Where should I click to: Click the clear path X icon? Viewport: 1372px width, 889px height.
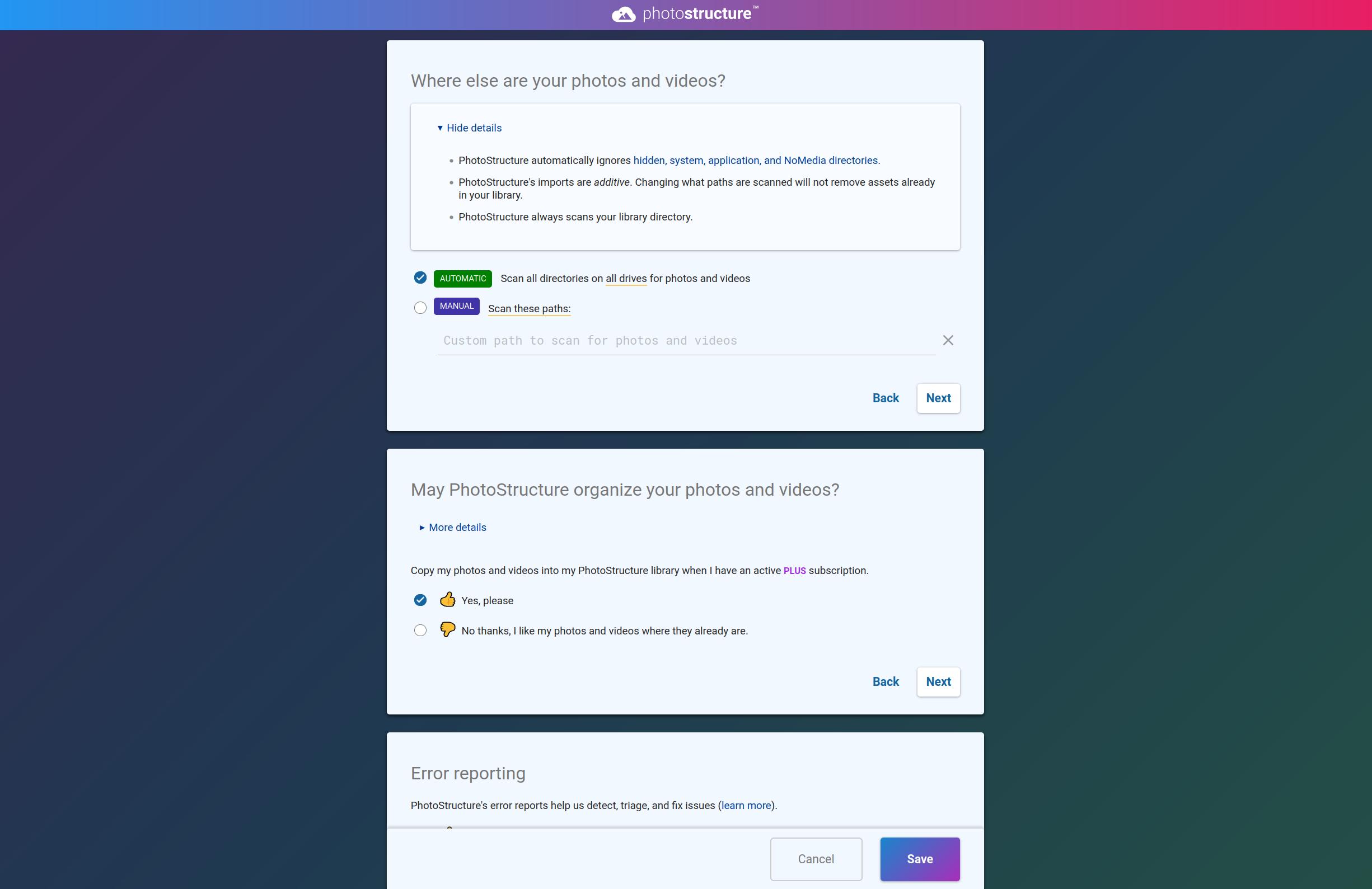click(x=948, y=340)
